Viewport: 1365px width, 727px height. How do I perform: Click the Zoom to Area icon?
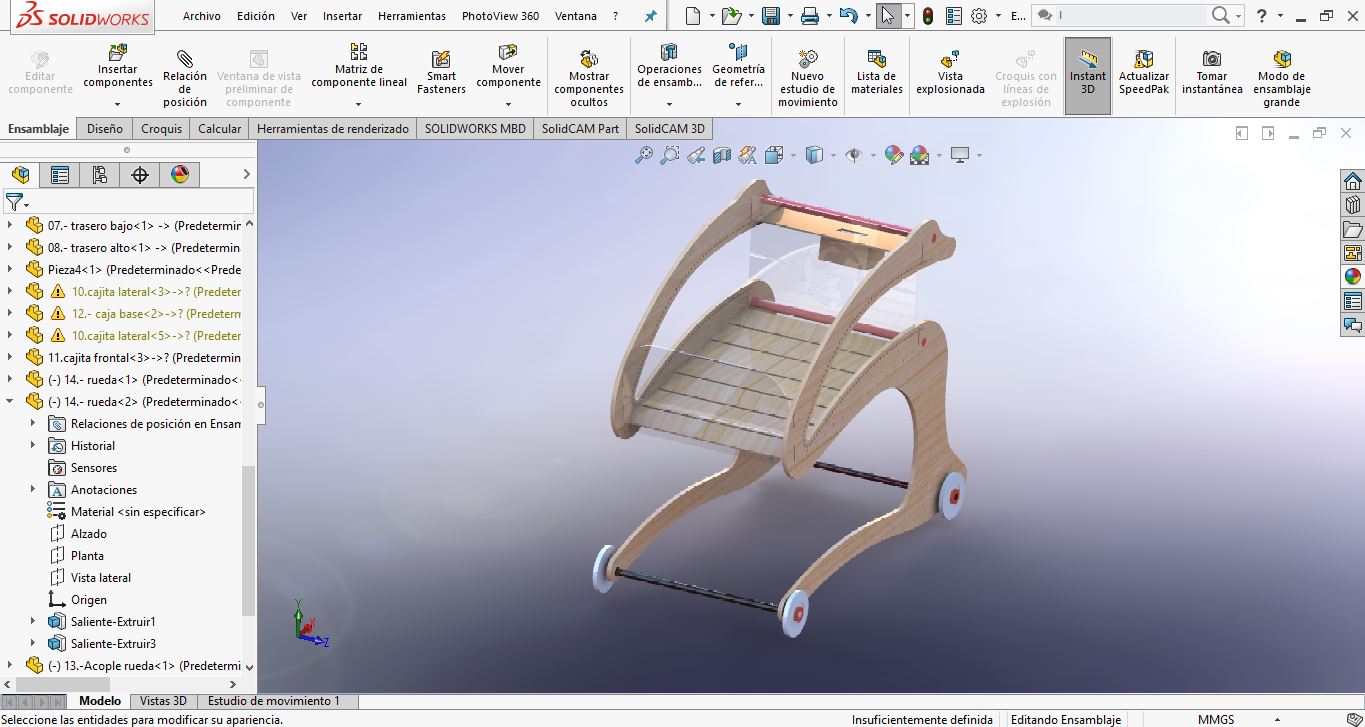coord(670,155)
